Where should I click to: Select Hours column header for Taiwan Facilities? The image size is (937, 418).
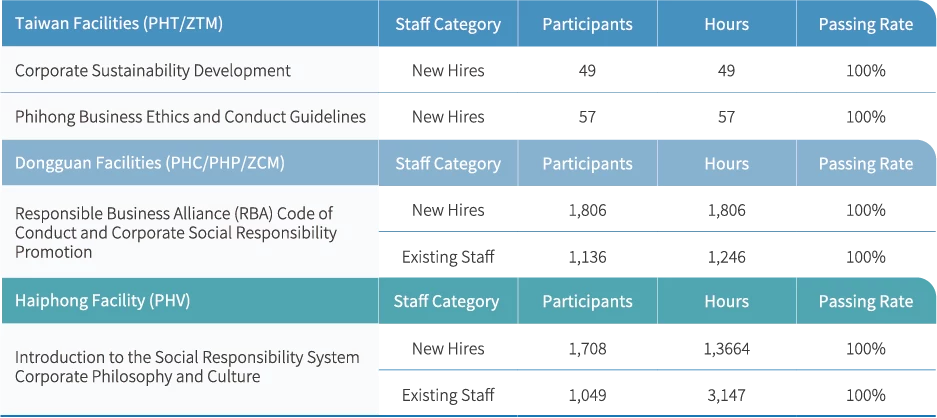tap(726, 25)
